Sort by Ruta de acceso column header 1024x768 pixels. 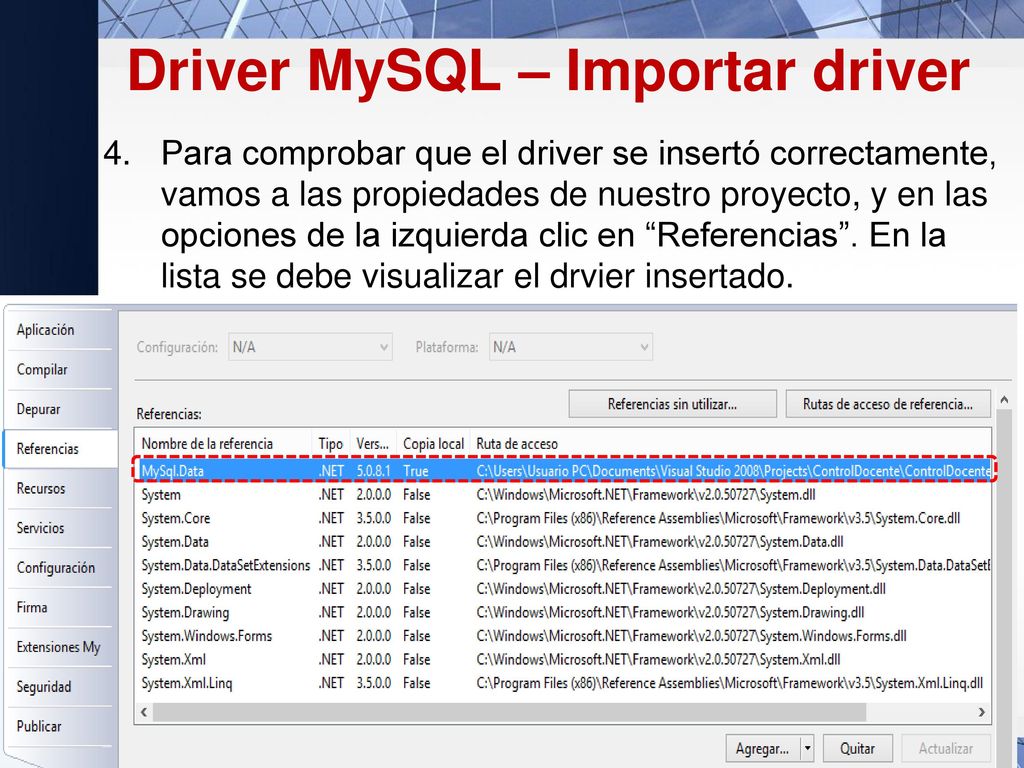tap(730, 443)
